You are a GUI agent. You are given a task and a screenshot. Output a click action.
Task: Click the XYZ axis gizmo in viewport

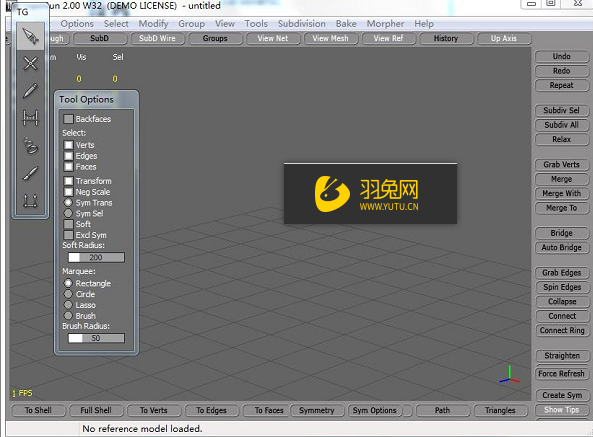(509, 375)
